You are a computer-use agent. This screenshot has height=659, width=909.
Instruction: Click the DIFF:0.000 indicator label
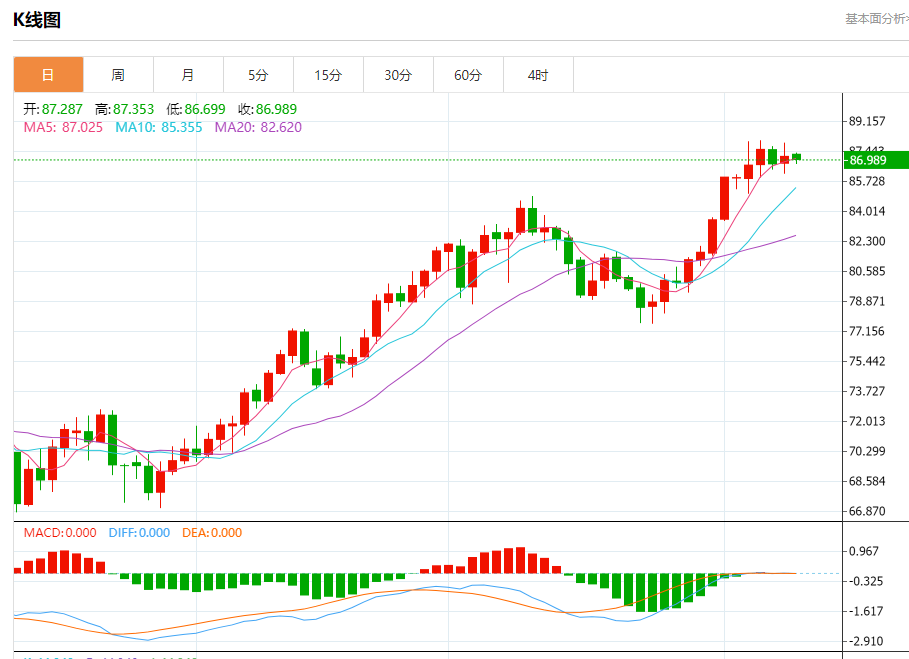(x=139, y=533)
